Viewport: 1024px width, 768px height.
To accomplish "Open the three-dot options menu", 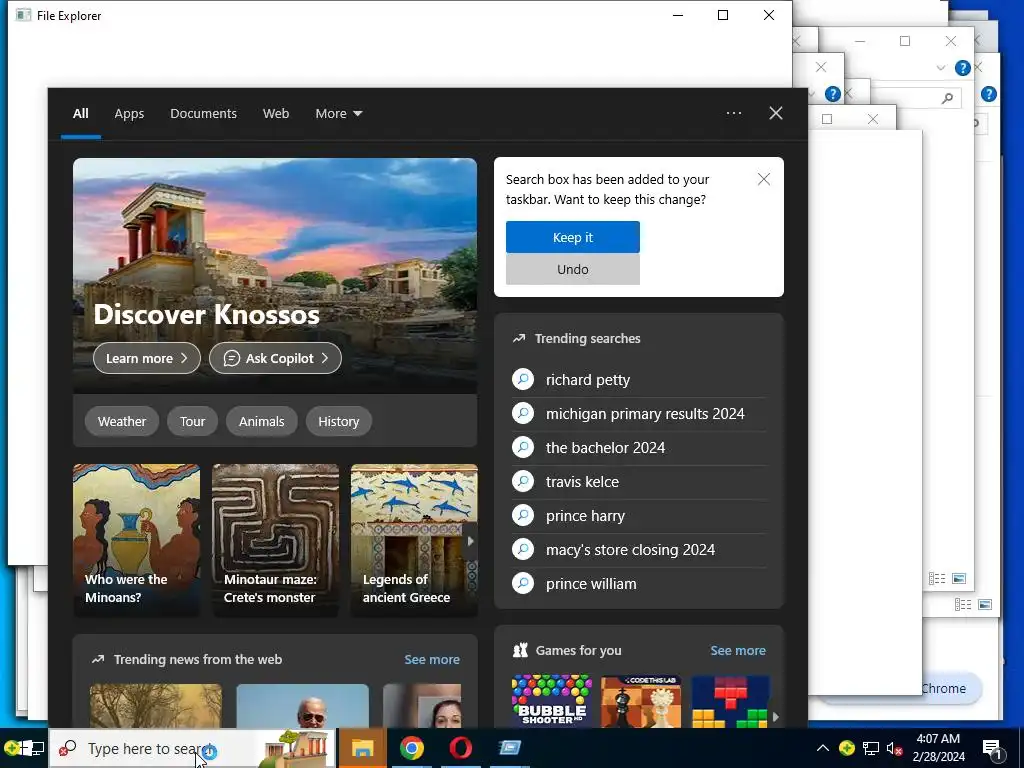I will 733,113.
